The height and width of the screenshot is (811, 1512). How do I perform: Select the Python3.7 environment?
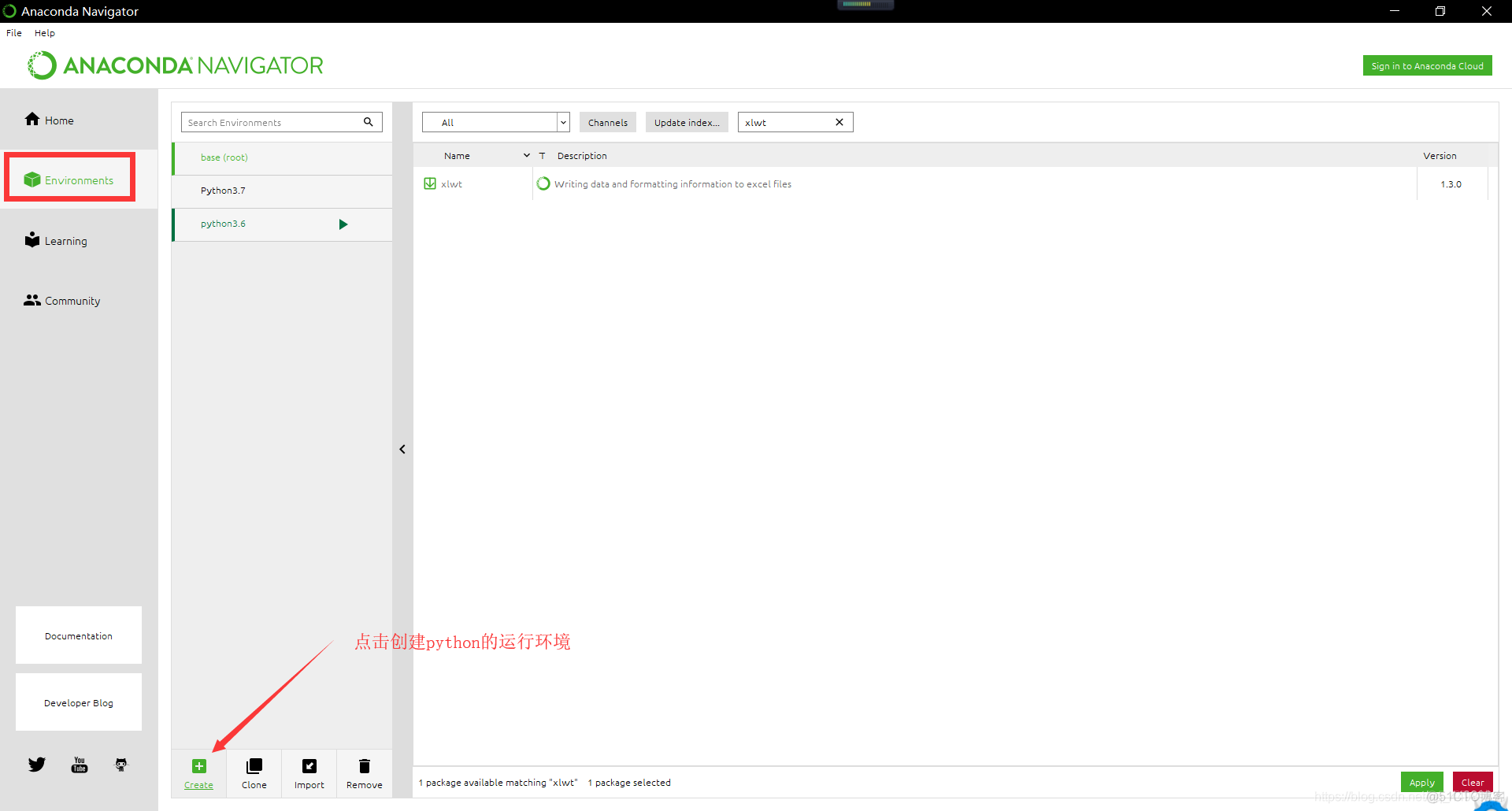282,191
